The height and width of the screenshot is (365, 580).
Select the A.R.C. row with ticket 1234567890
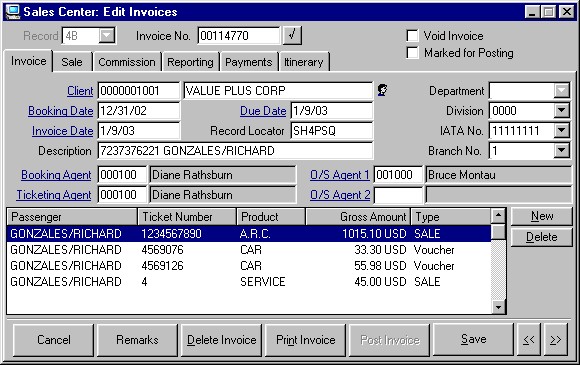click(x=249, y=233)
